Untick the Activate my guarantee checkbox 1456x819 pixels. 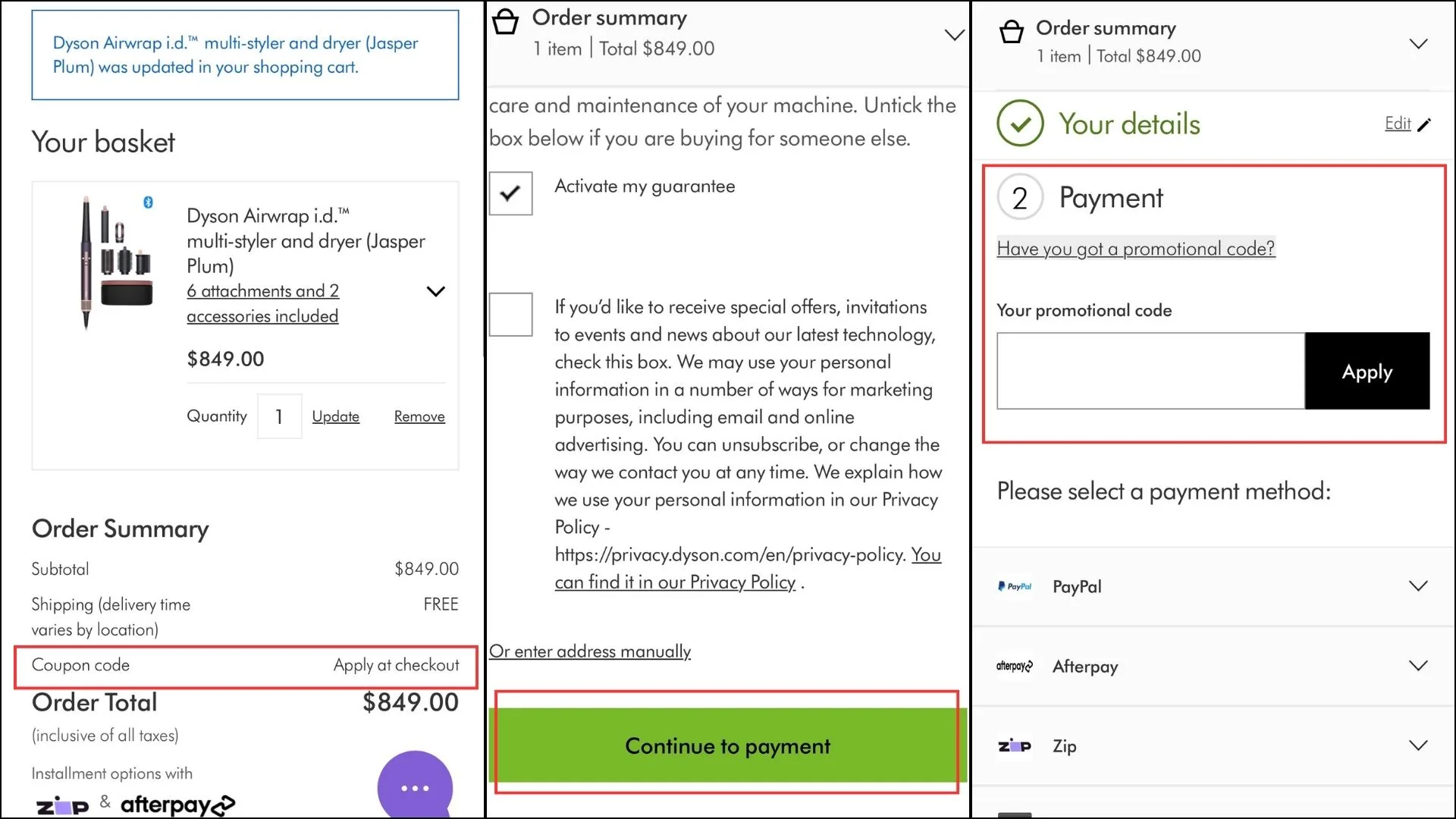coord(510,193)
